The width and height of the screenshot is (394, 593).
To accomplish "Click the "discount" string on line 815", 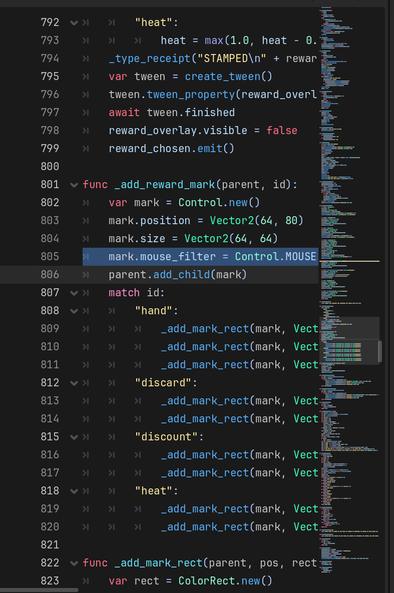I will point(166,437).
